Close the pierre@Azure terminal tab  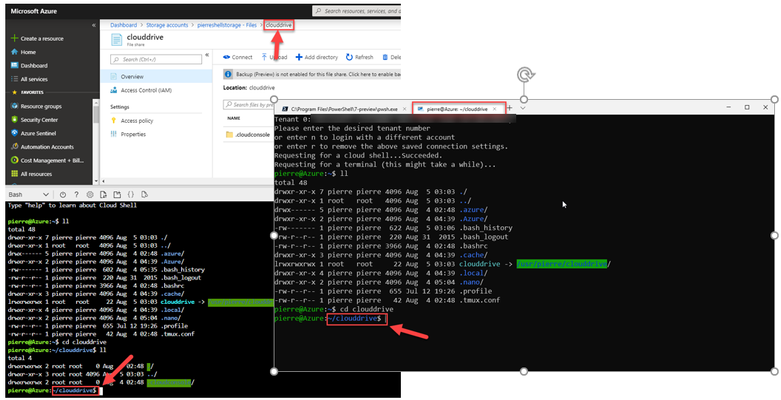[x=495, y=109]
